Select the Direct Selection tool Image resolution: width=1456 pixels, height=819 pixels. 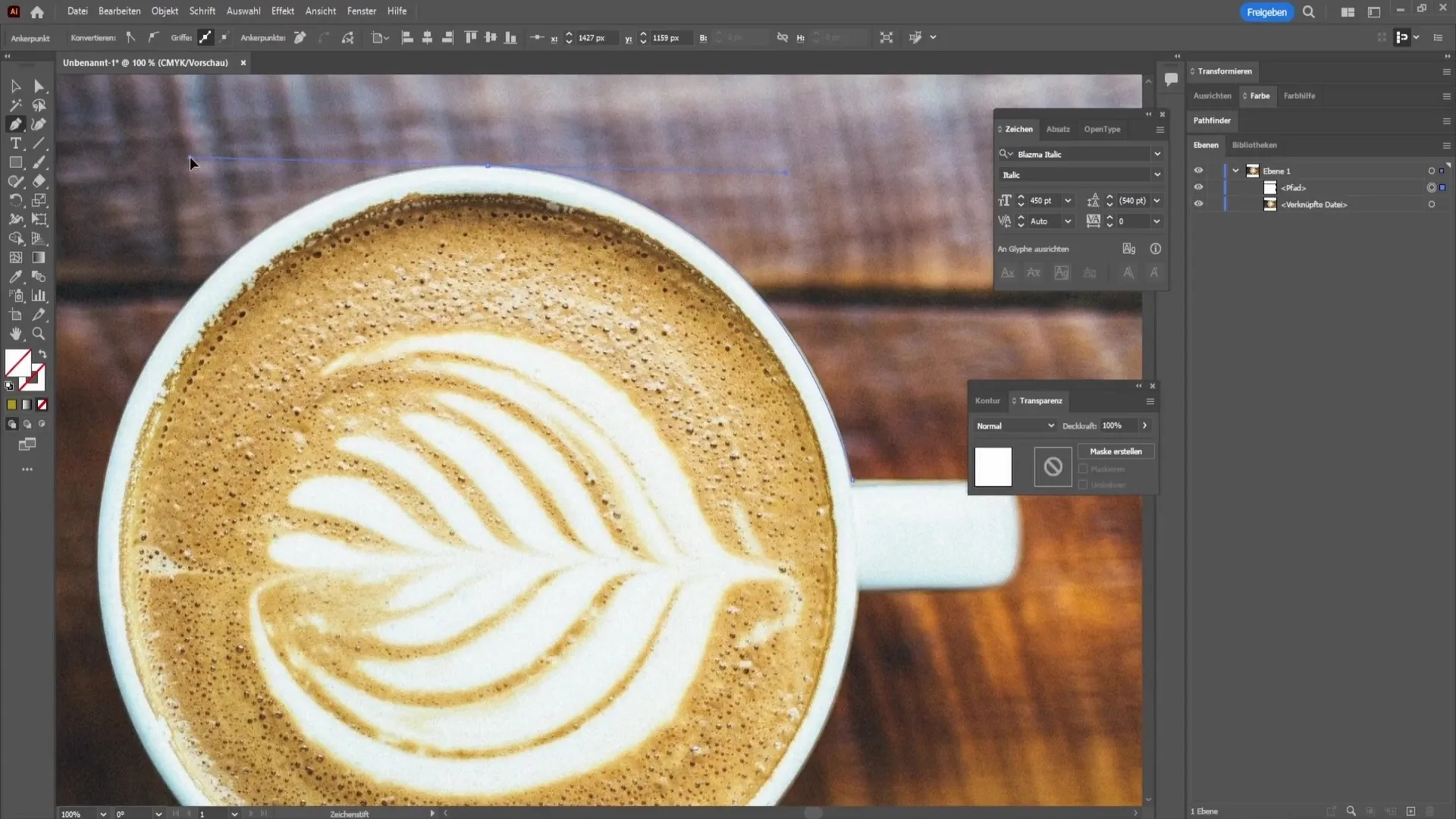click(x=39, y=86)
